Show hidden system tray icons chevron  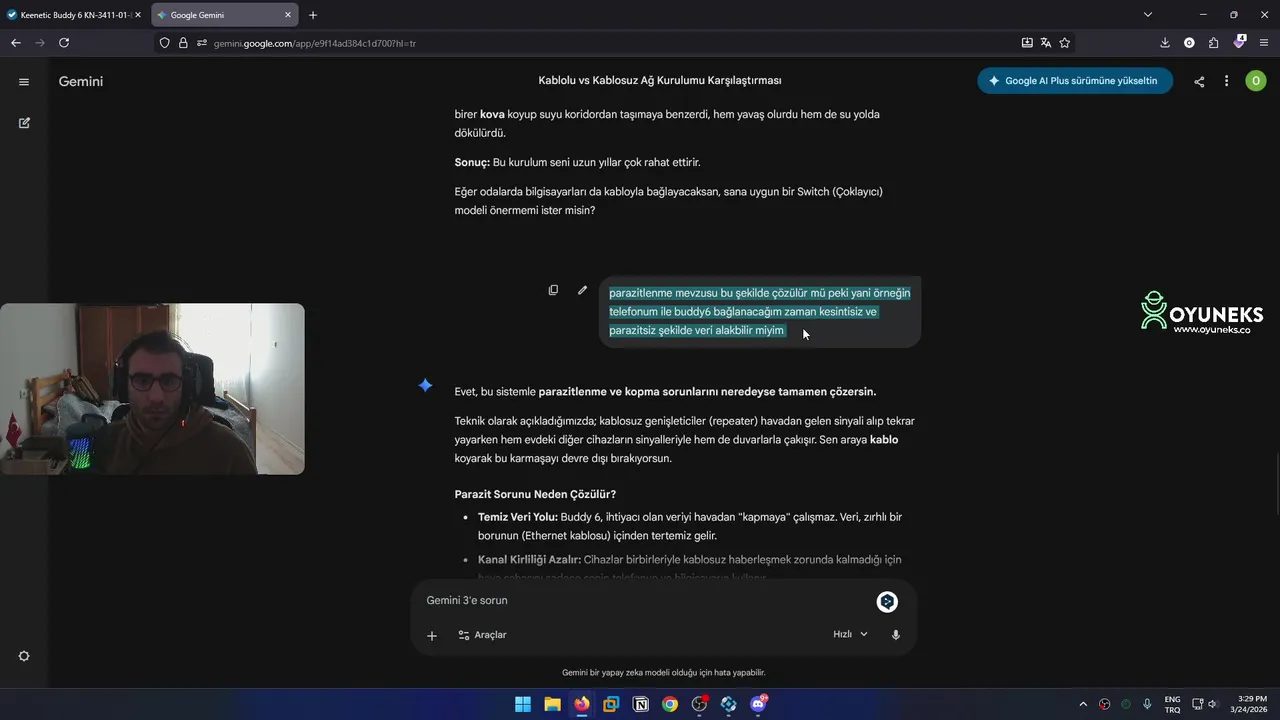1083,704
